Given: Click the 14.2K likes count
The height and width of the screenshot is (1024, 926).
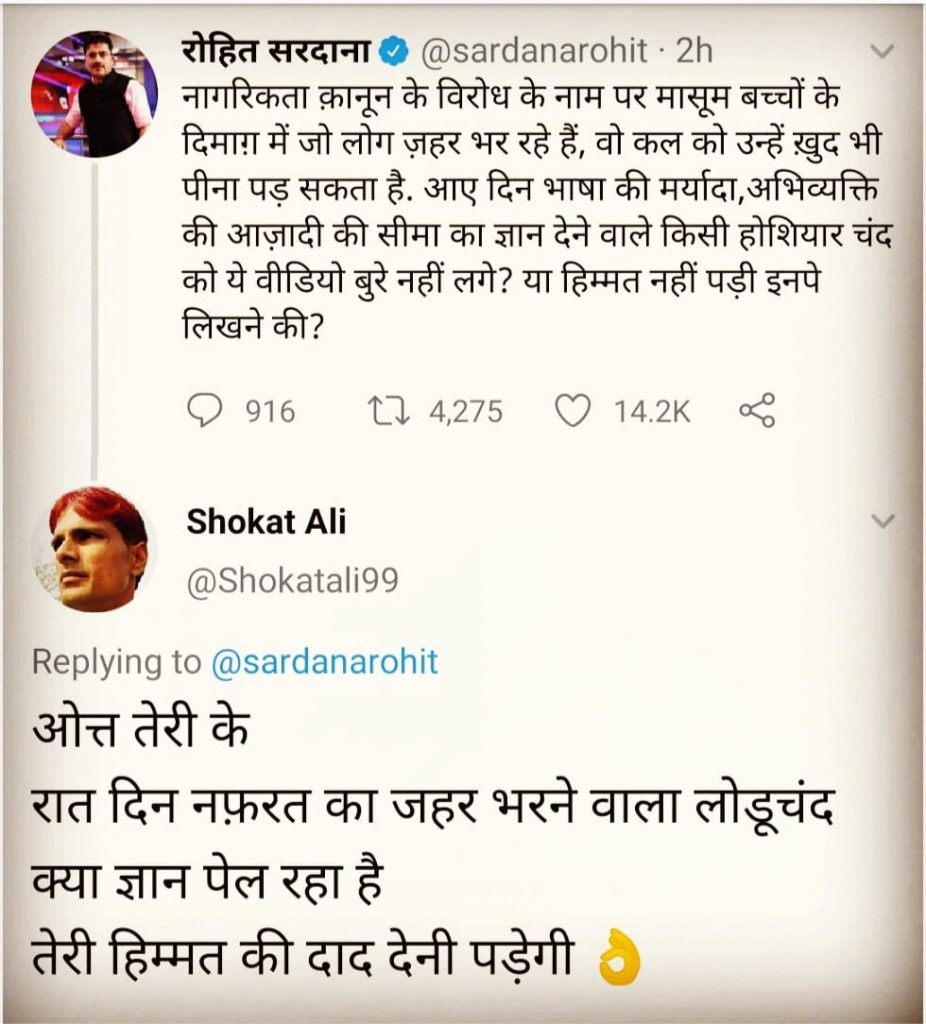Looking at the screenshot, I should pyautogui.click(x=652, y=411).
